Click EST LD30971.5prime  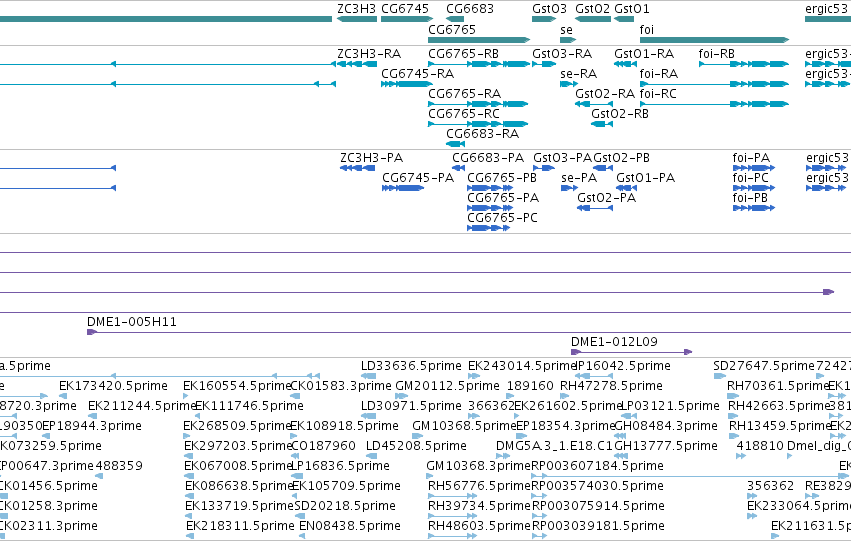click(411, 406)
